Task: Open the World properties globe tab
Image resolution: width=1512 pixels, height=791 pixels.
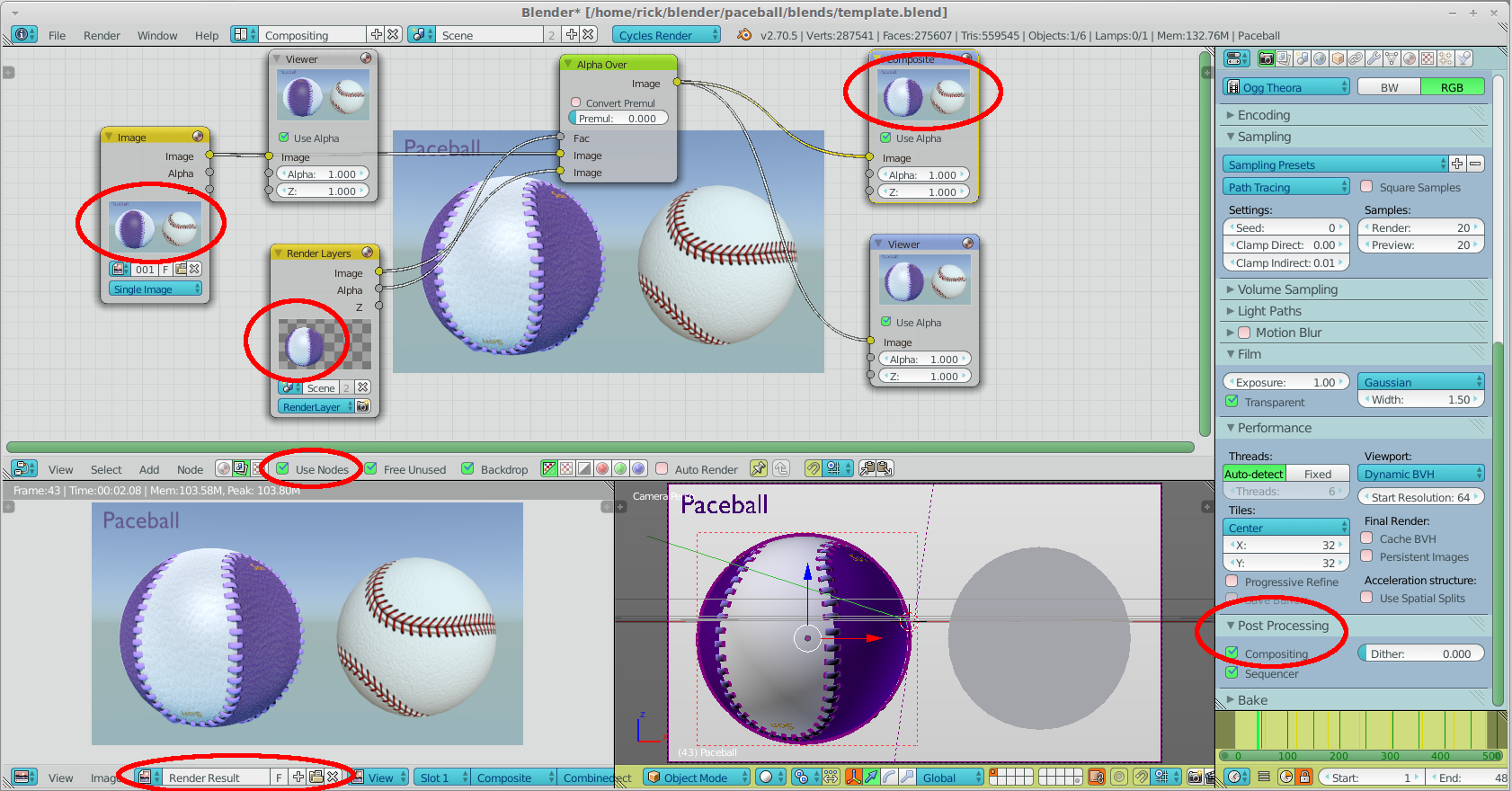Action: point(1320,58)
